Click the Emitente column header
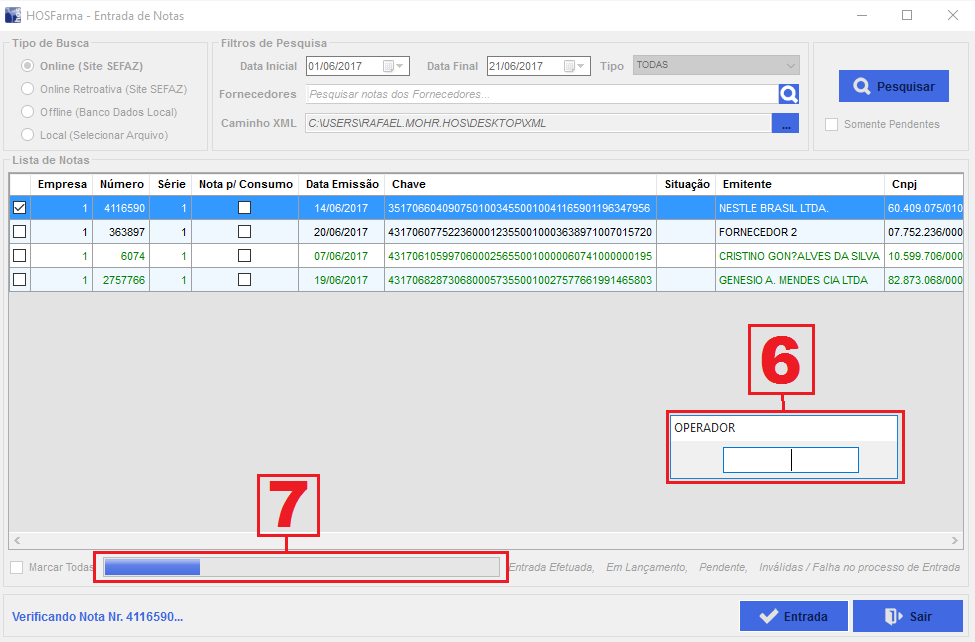This screenshot has width=975, height=642. [747, 184]
